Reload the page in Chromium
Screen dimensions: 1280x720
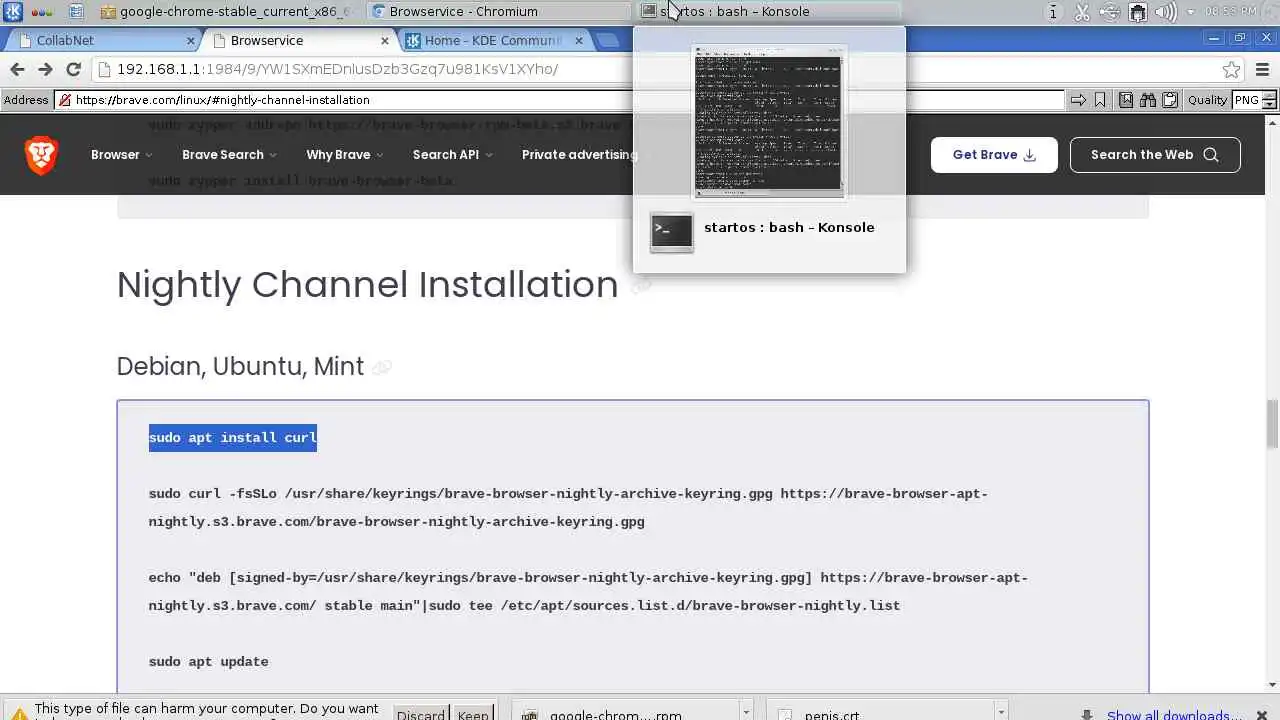[73, 69]
